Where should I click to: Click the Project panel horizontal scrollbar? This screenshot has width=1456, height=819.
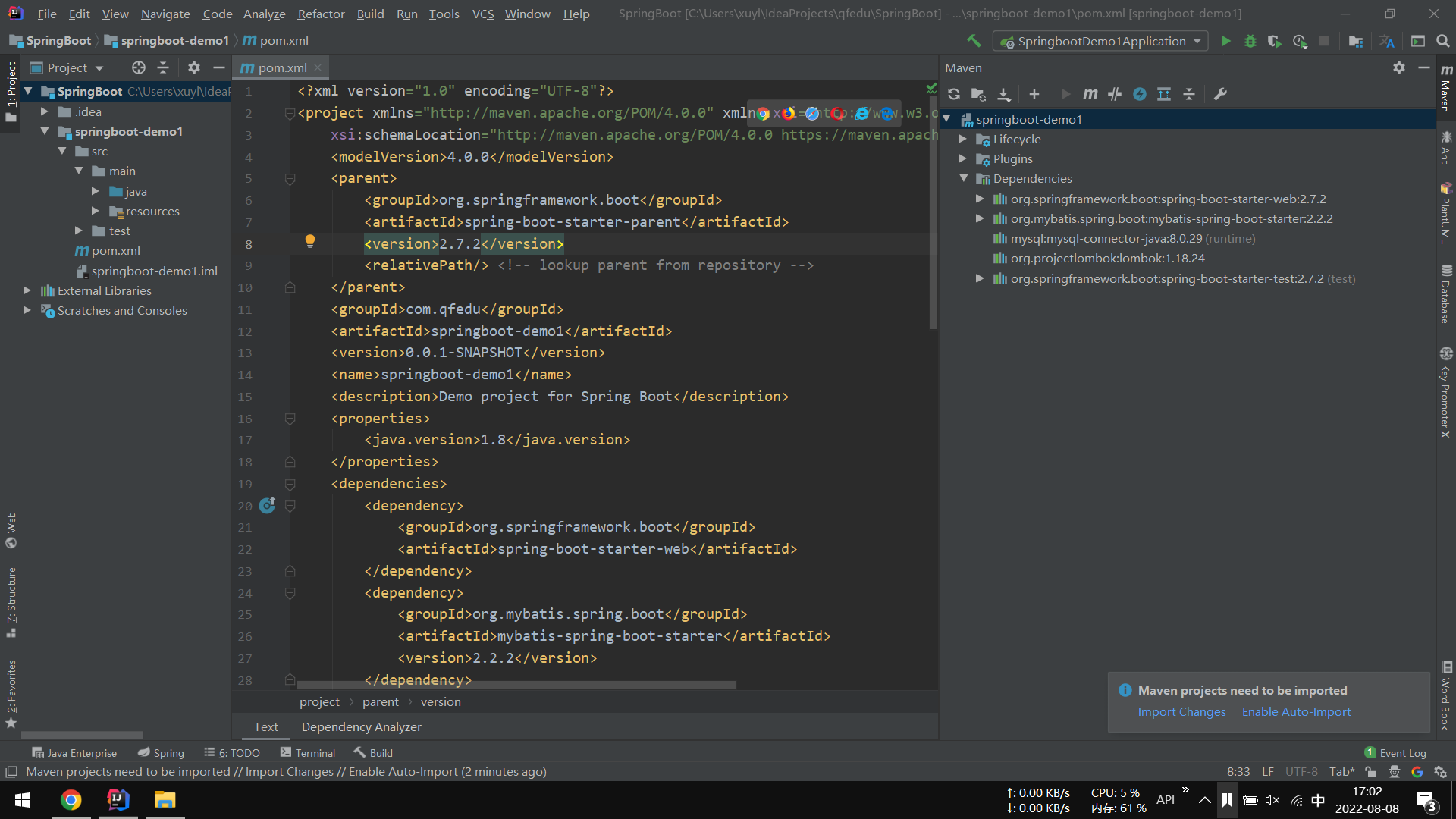[81, 735]
